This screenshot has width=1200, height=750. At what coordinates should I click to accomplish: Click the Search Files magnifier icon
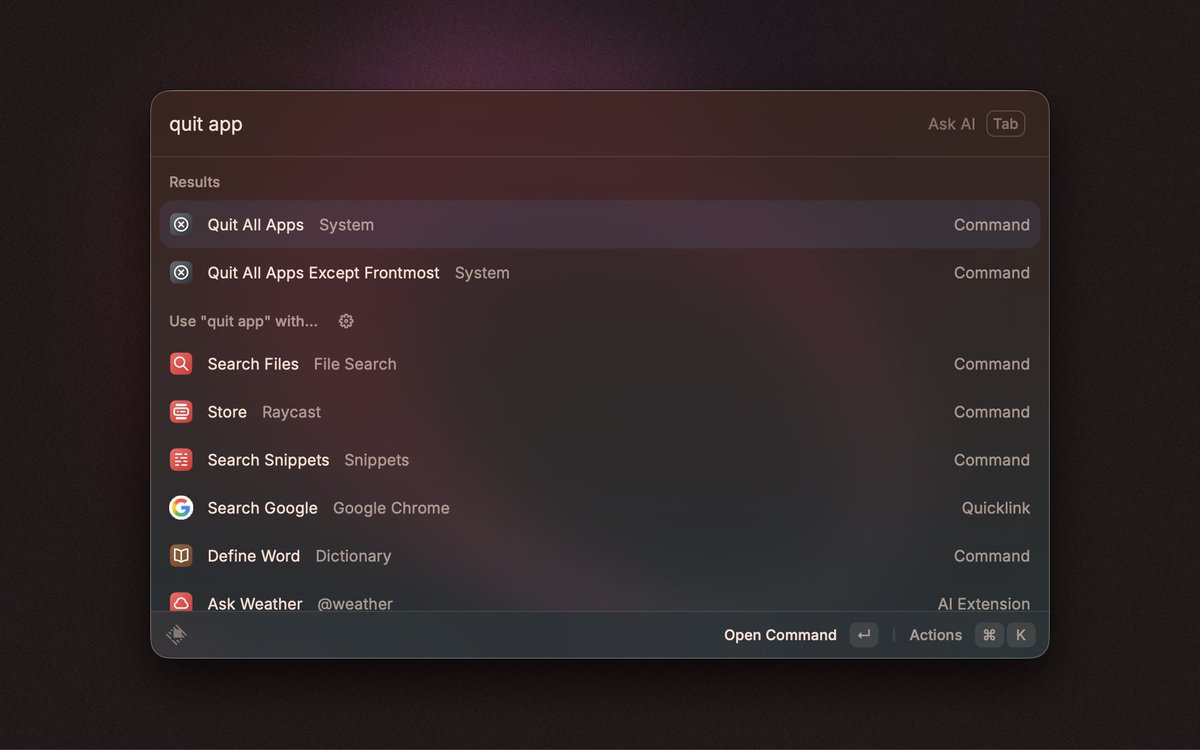click(181, 364)
